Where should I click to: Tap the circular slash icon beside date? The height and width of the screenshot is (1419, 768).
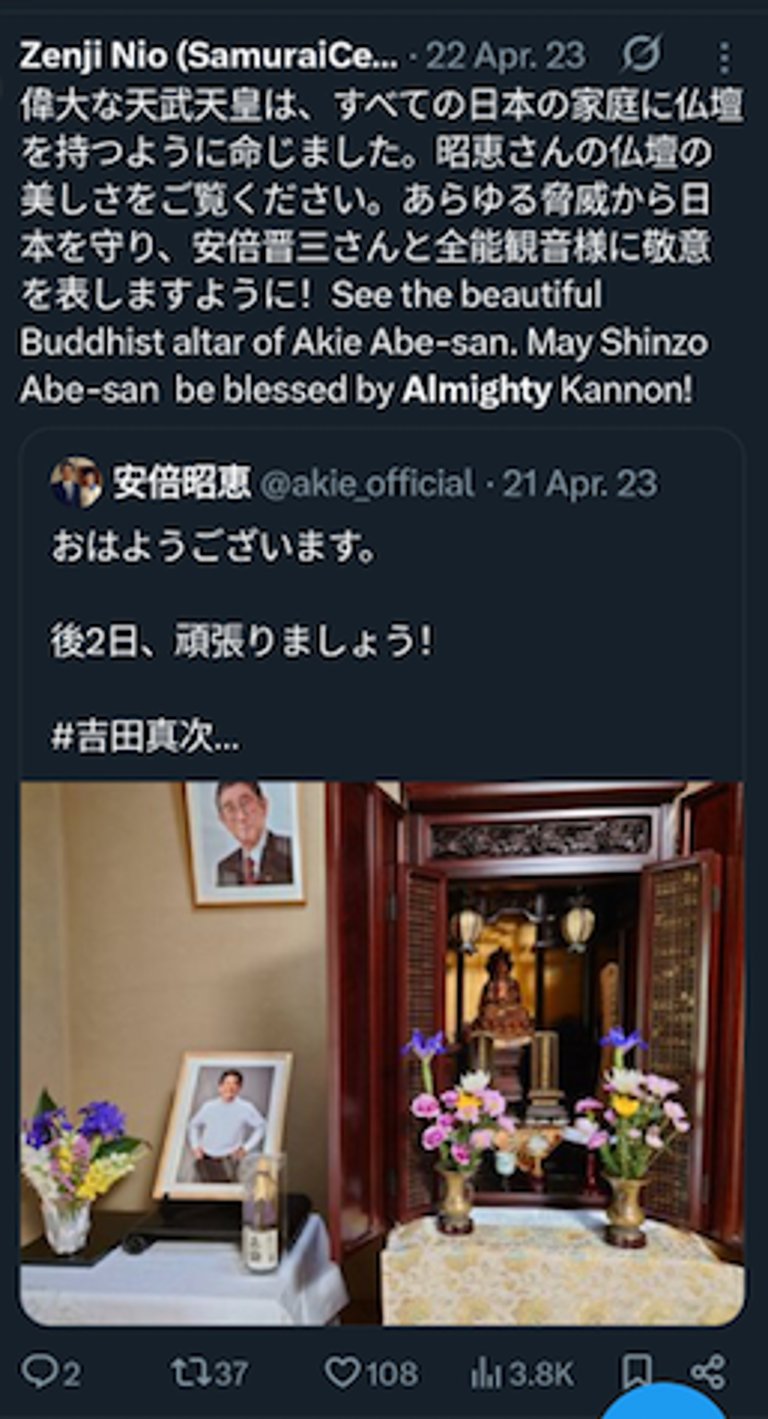641,55
